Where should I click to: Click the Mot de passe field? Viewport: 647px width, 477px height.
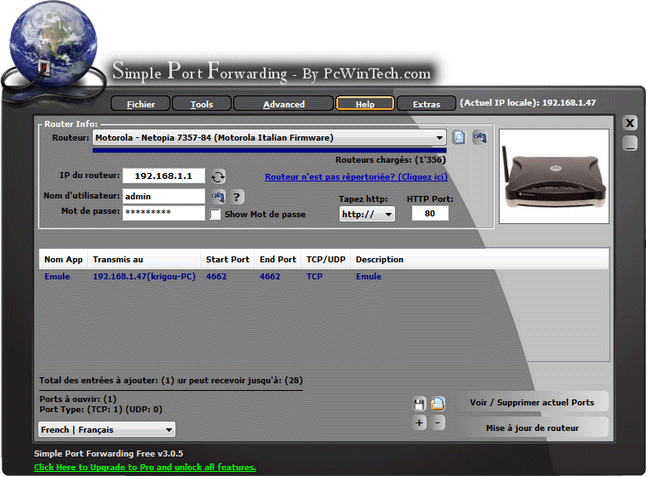(x=164, y=213)
